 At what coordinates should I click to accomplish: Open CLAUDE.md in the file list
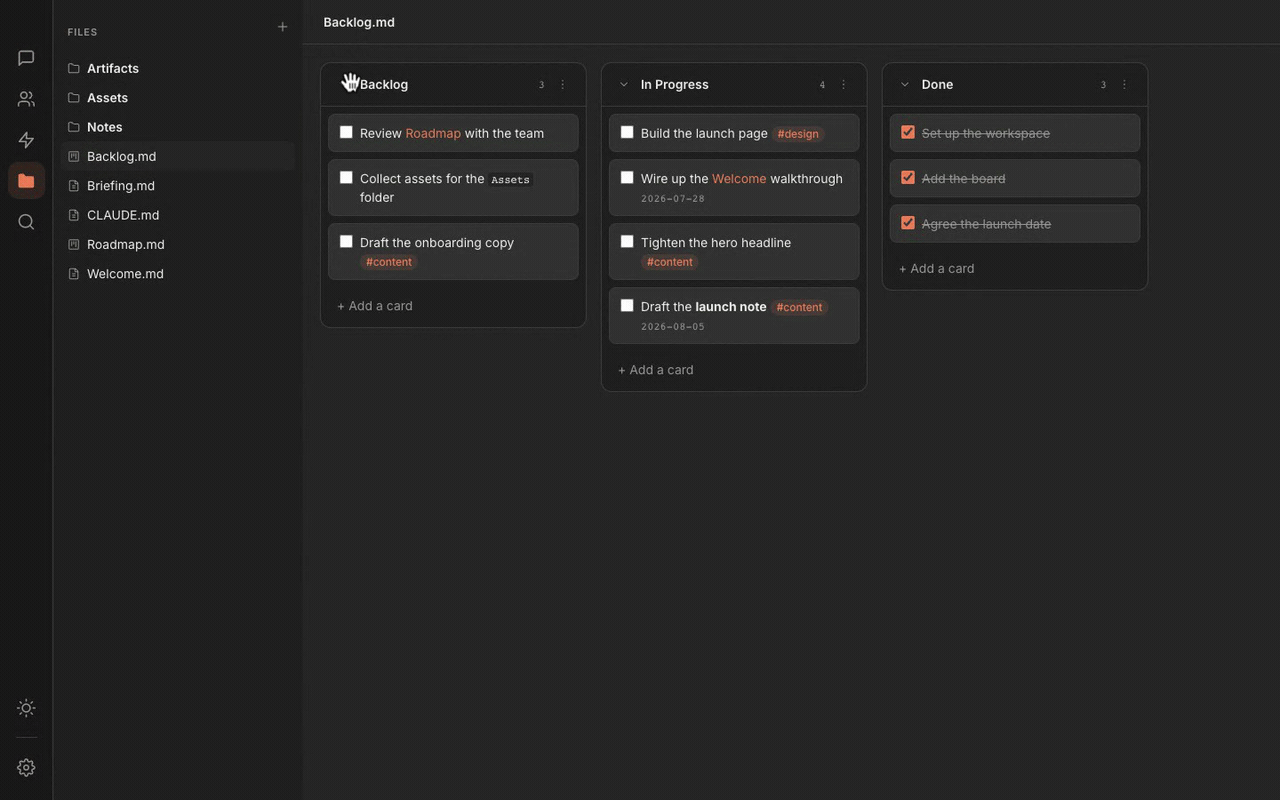tap(177, 215)
